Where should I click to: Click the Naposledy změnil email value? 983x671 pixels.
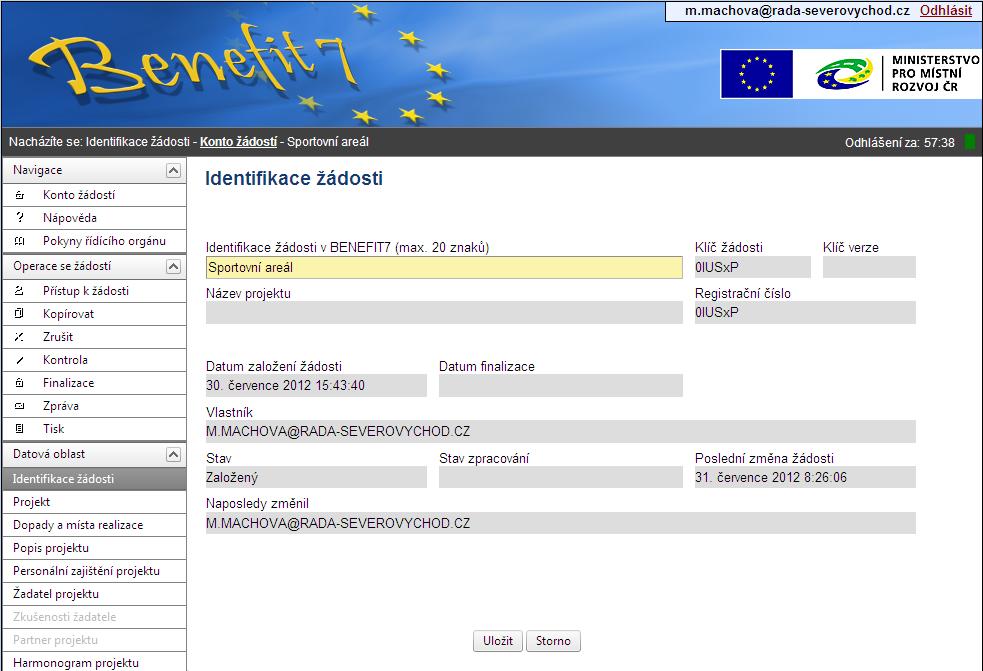[560, 524]
